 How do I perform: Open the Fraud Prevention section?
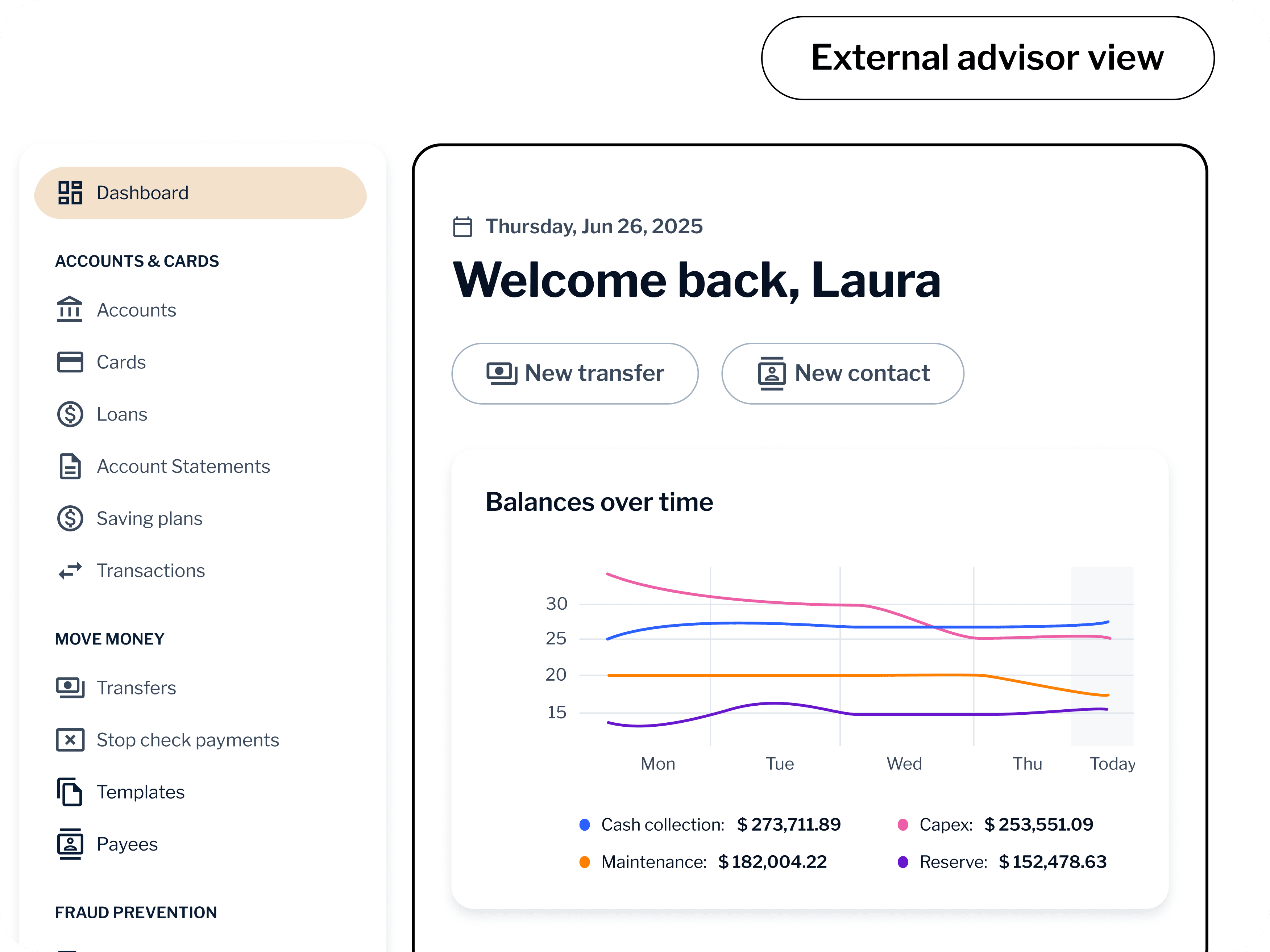pyautogui.click(x=136, y=913)
